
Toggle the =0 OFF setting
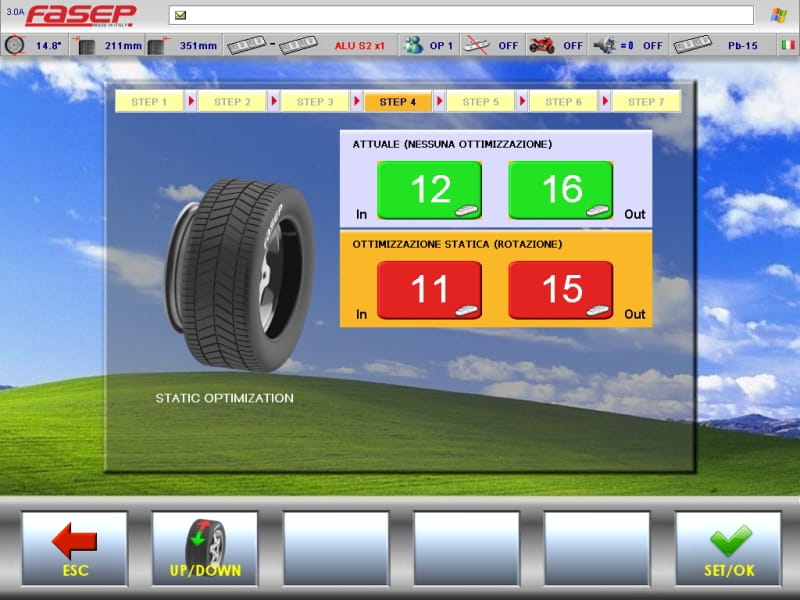(x=627, y=45)
